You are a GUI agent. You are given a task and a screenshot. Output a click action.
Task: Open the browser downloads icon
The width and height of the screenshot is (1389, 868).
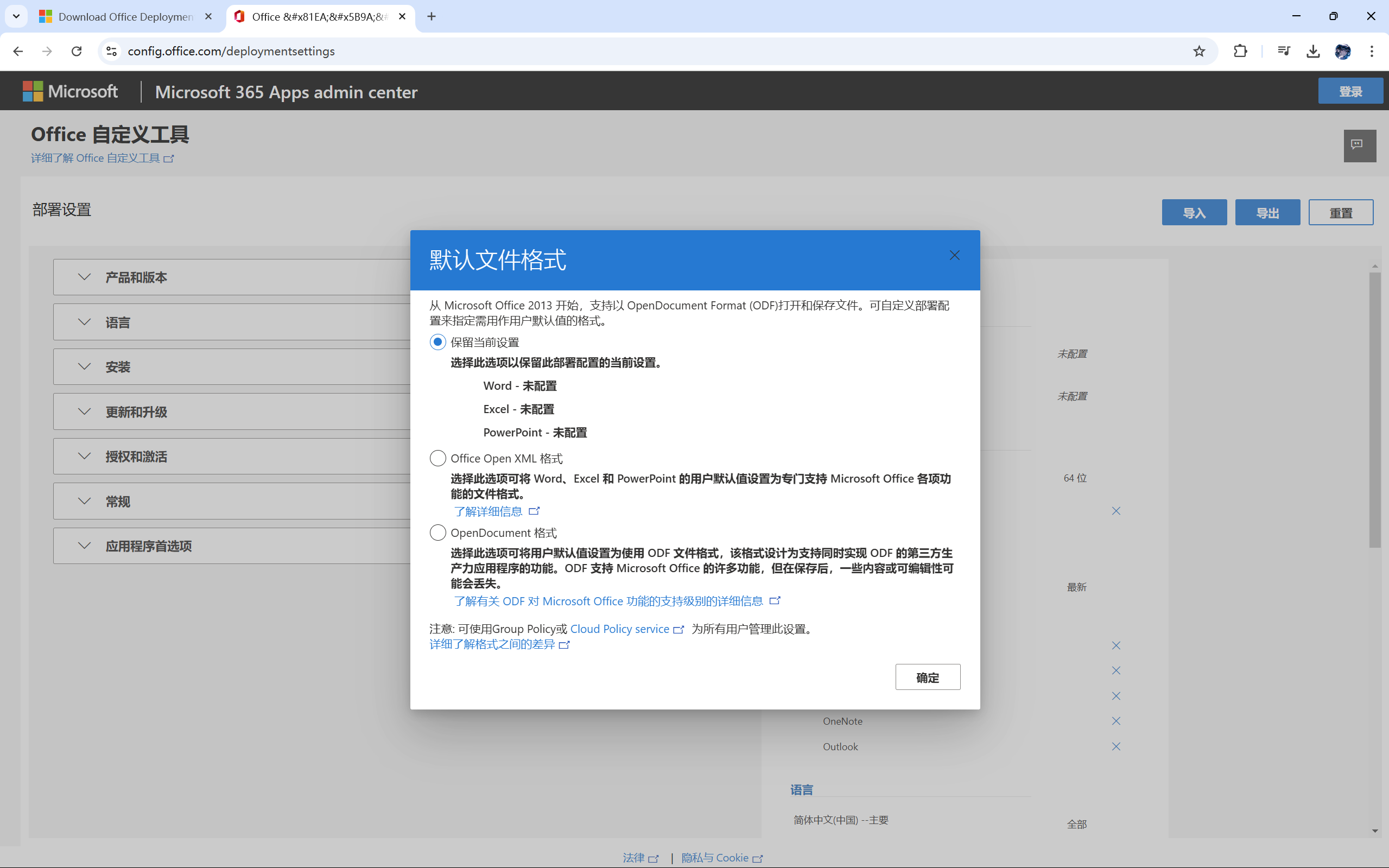1312,51
